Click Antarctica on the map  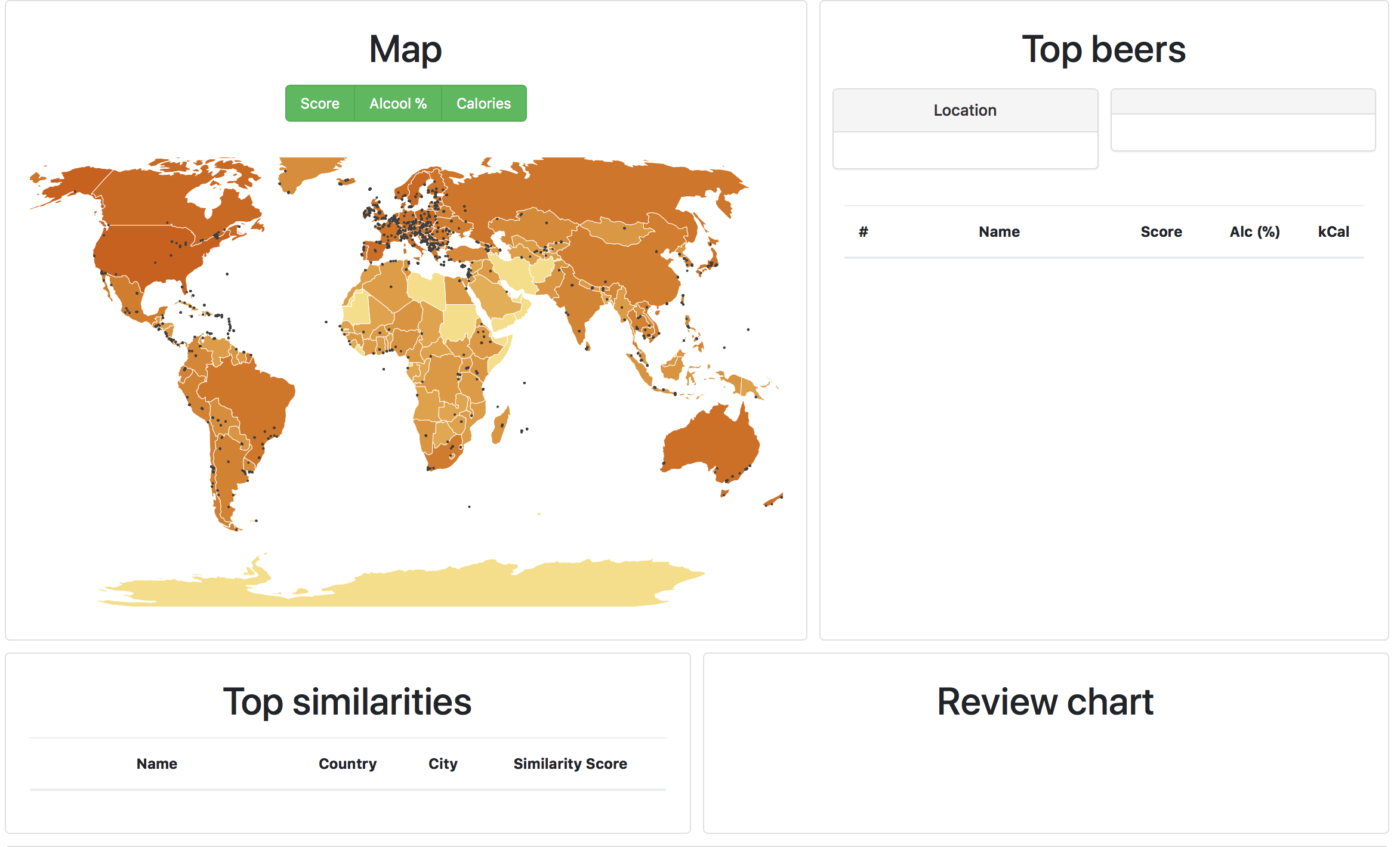(x=400, y=588)
